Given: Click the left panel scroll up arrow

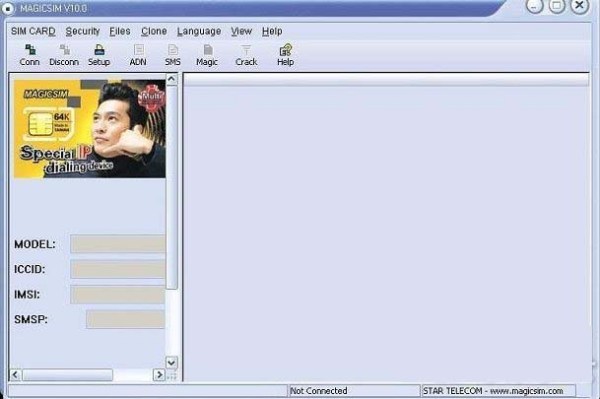Looking at the screenshot, I should [171, 80].
